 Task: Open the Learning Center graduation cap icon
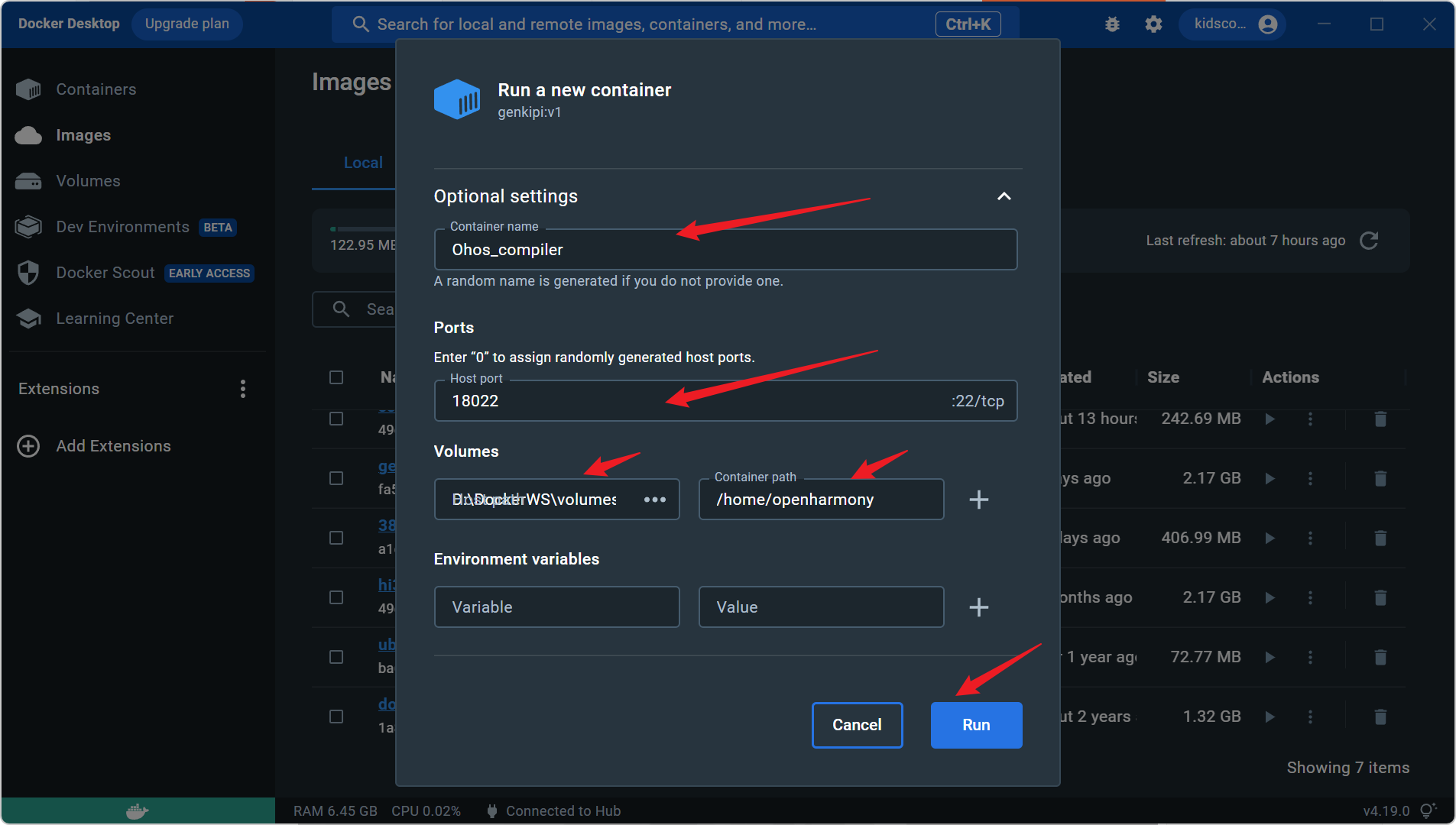point(28,319)
